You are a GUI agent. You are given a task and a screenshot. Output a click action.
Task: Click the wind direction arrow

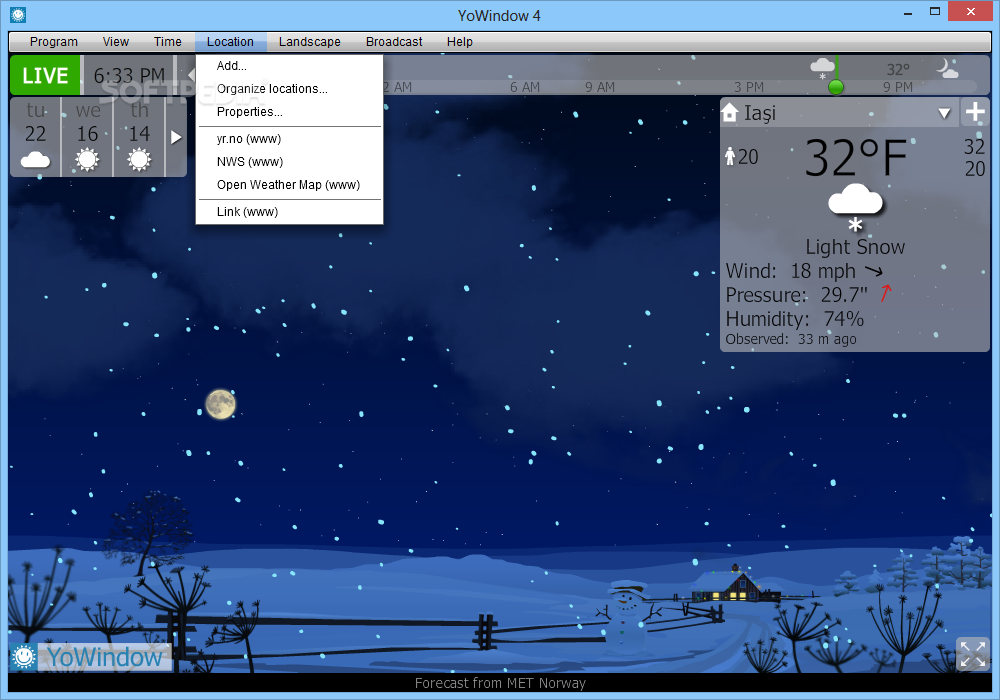[874, 272]
